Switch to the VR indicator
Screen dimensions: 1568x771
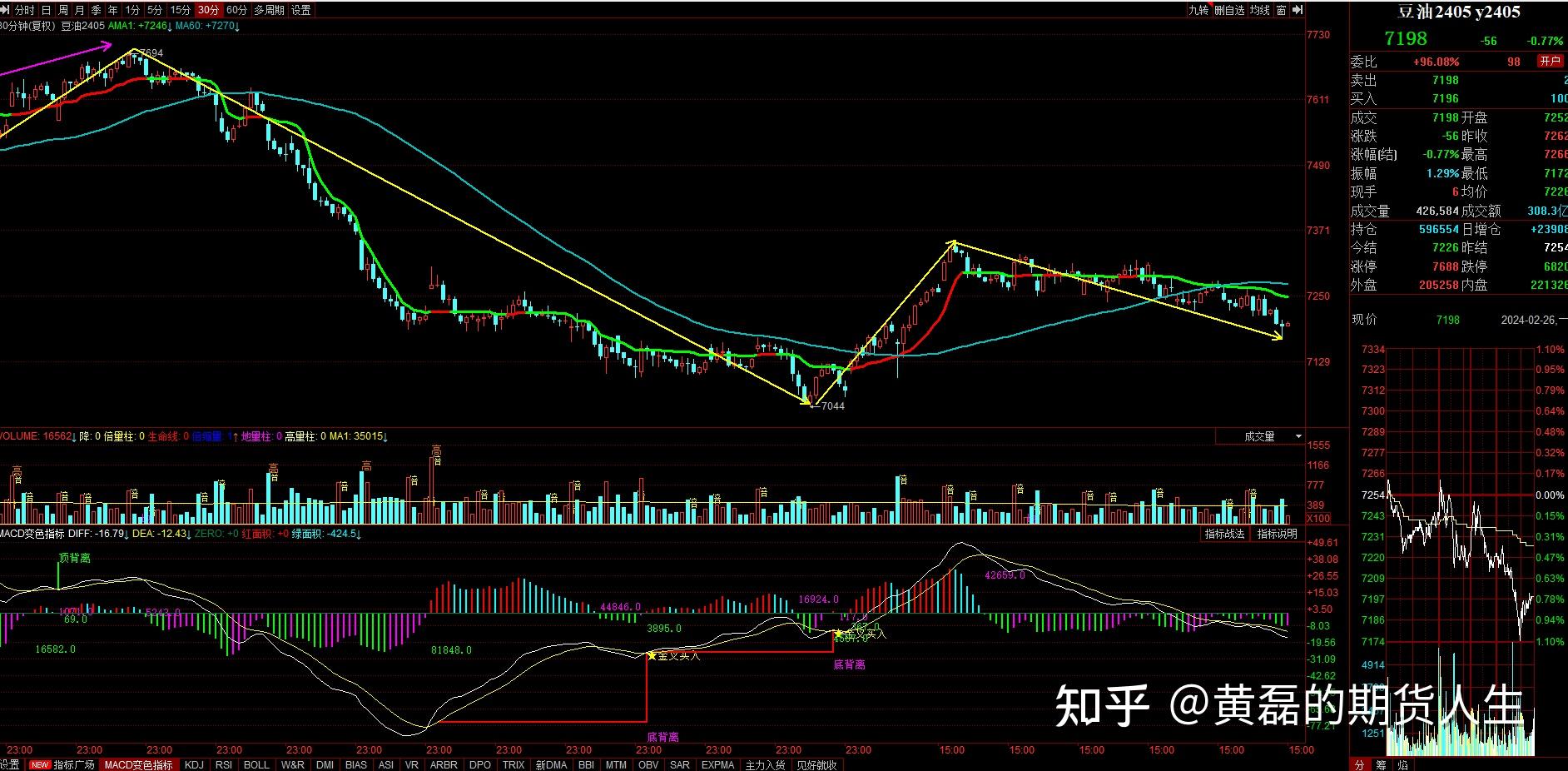(x=412, y=764)
